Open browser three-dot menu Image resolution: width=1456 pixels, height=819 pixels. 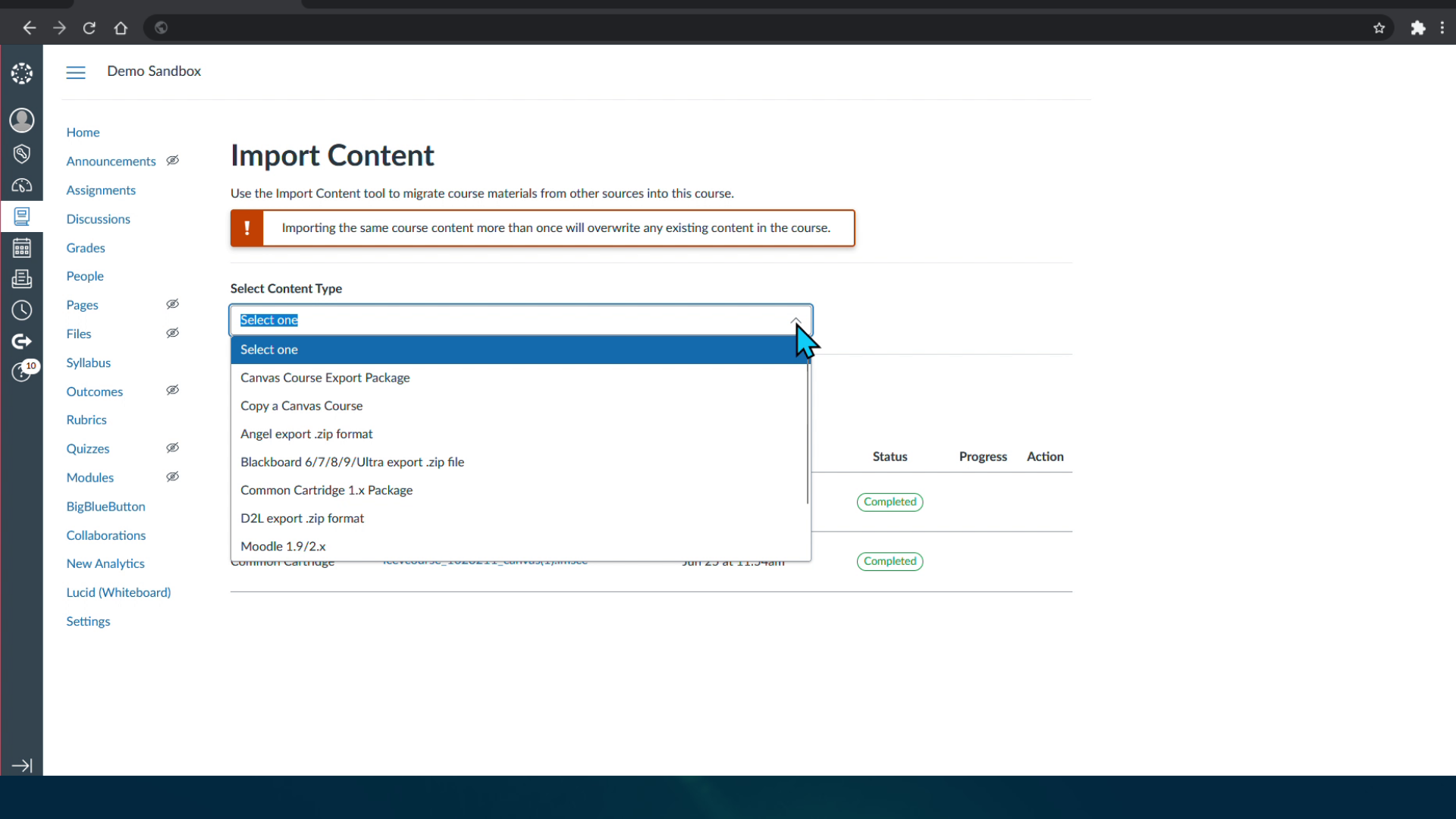(x=1442, y=28)
